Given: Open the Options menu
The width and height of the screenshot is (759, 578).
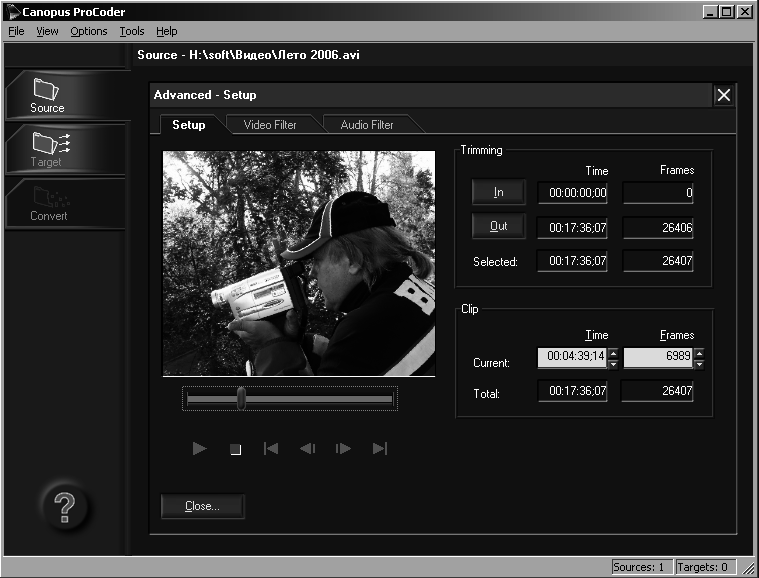Looking at the screenshot, I should pyautogui.click(x=89, y=31).
